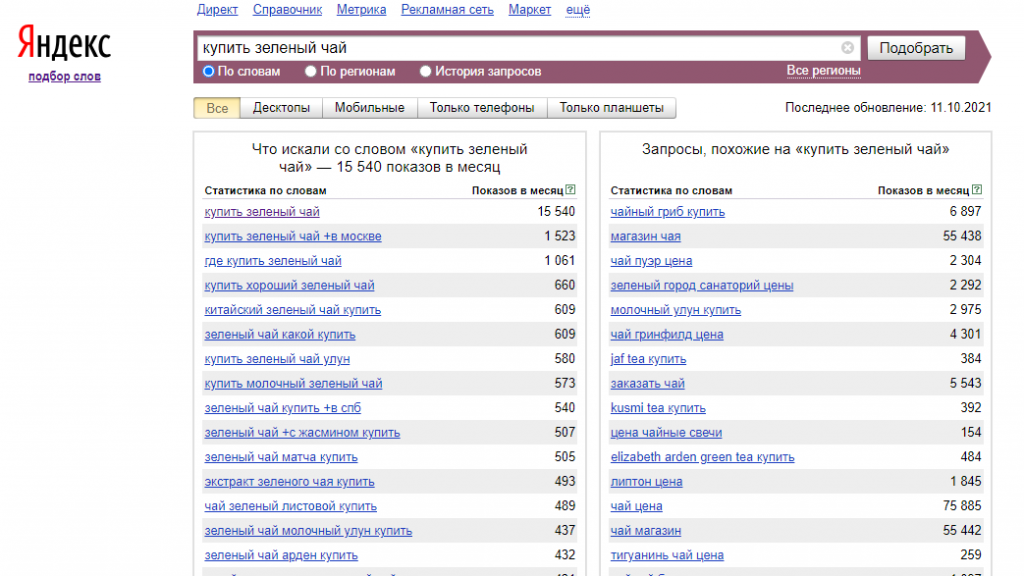
Task: Open 'зеленый чай матча купить' query
Action: tap(281, 457)
